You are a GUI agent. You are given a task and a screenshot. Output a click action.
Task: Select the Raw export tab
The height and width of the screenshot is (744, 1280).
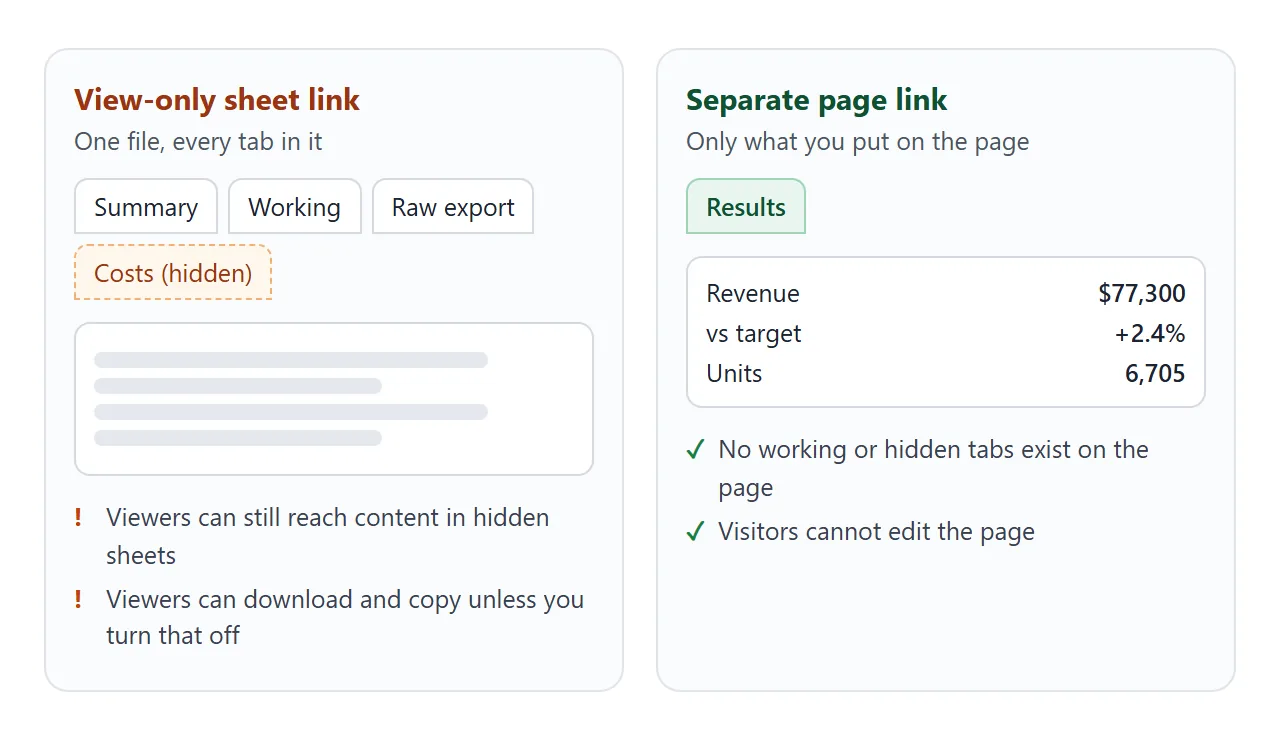453,207
